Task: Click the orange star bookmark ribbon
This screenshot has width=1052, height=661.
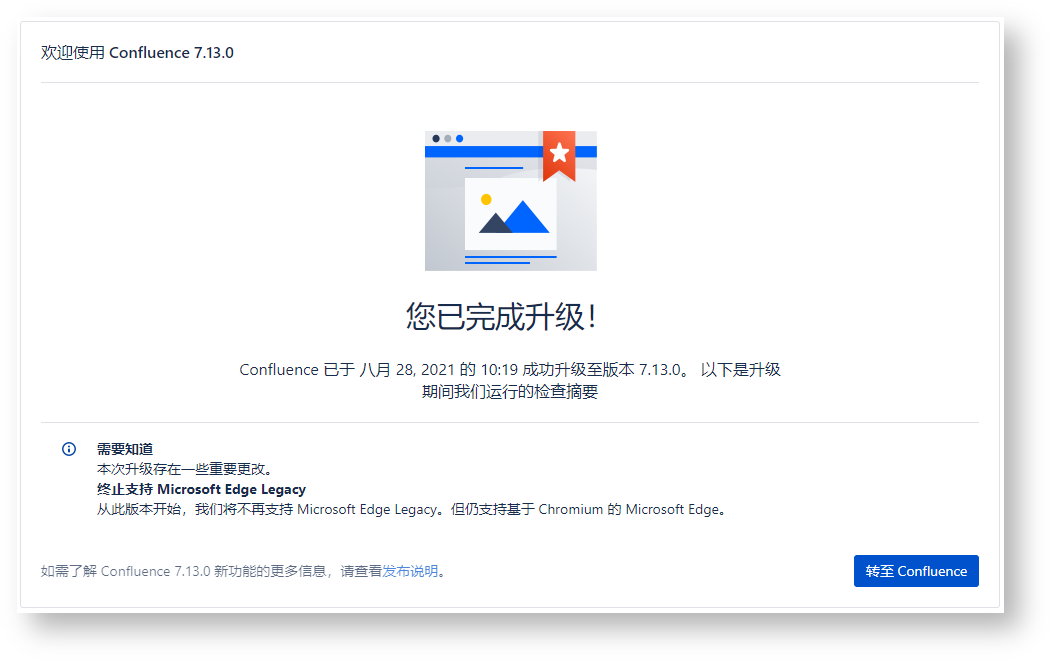Action: (559, 154)
